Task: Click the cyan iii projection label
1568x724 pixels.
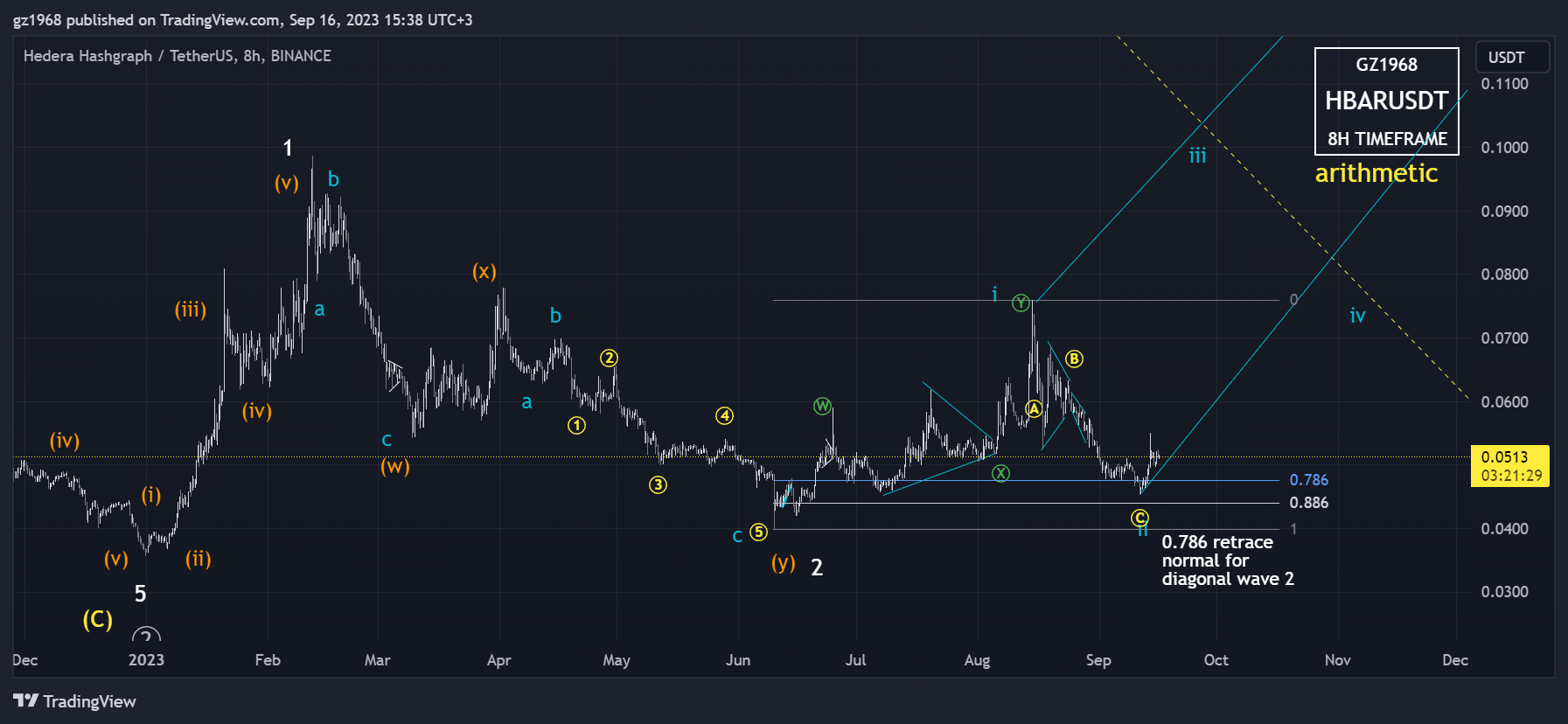Action: point(1197,156)
